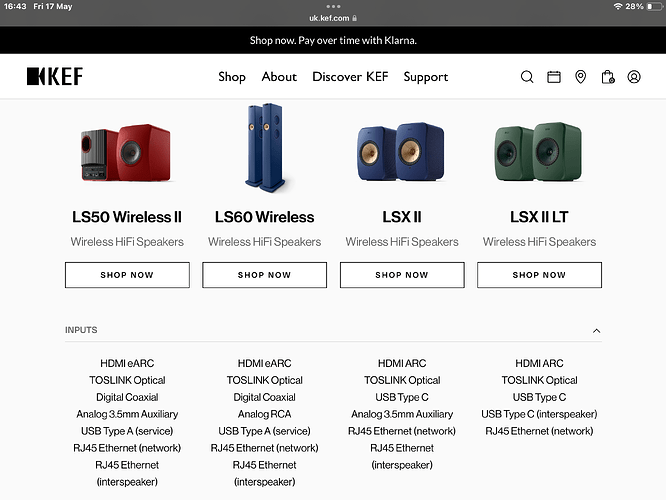Image resolution: width=666 pixels, height=500 pixels.
Task: Open the Shop menu
Action: (232, 77)
